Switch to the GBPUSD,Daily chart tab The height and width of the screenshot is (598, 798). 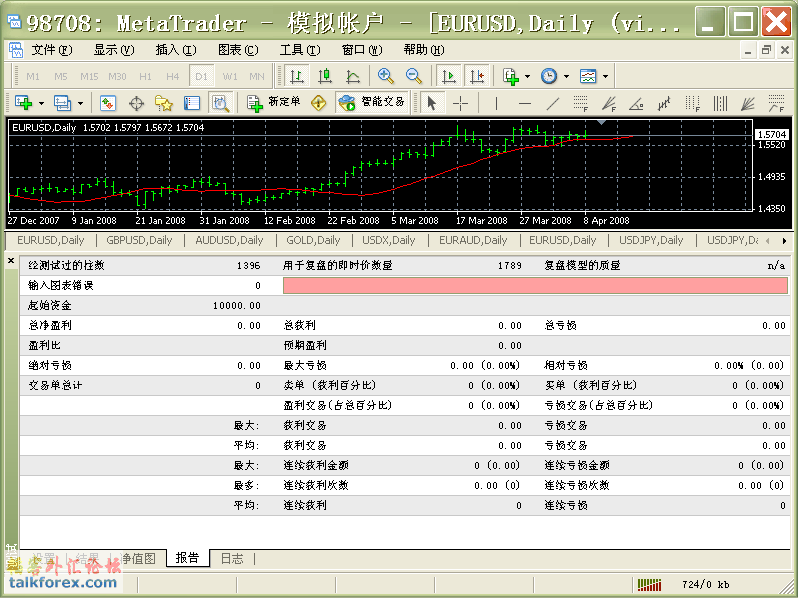tap(139, 240)
